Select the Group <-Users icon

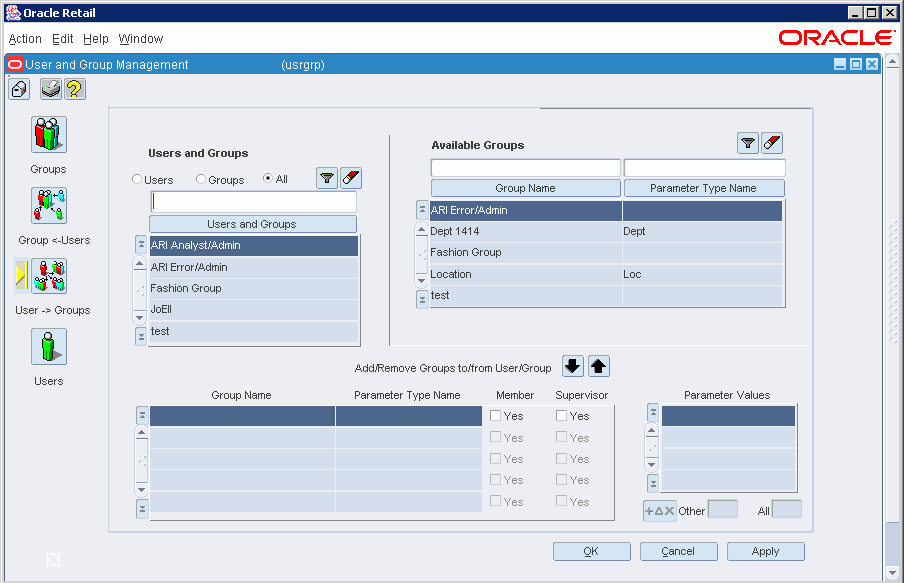[49, 205]
